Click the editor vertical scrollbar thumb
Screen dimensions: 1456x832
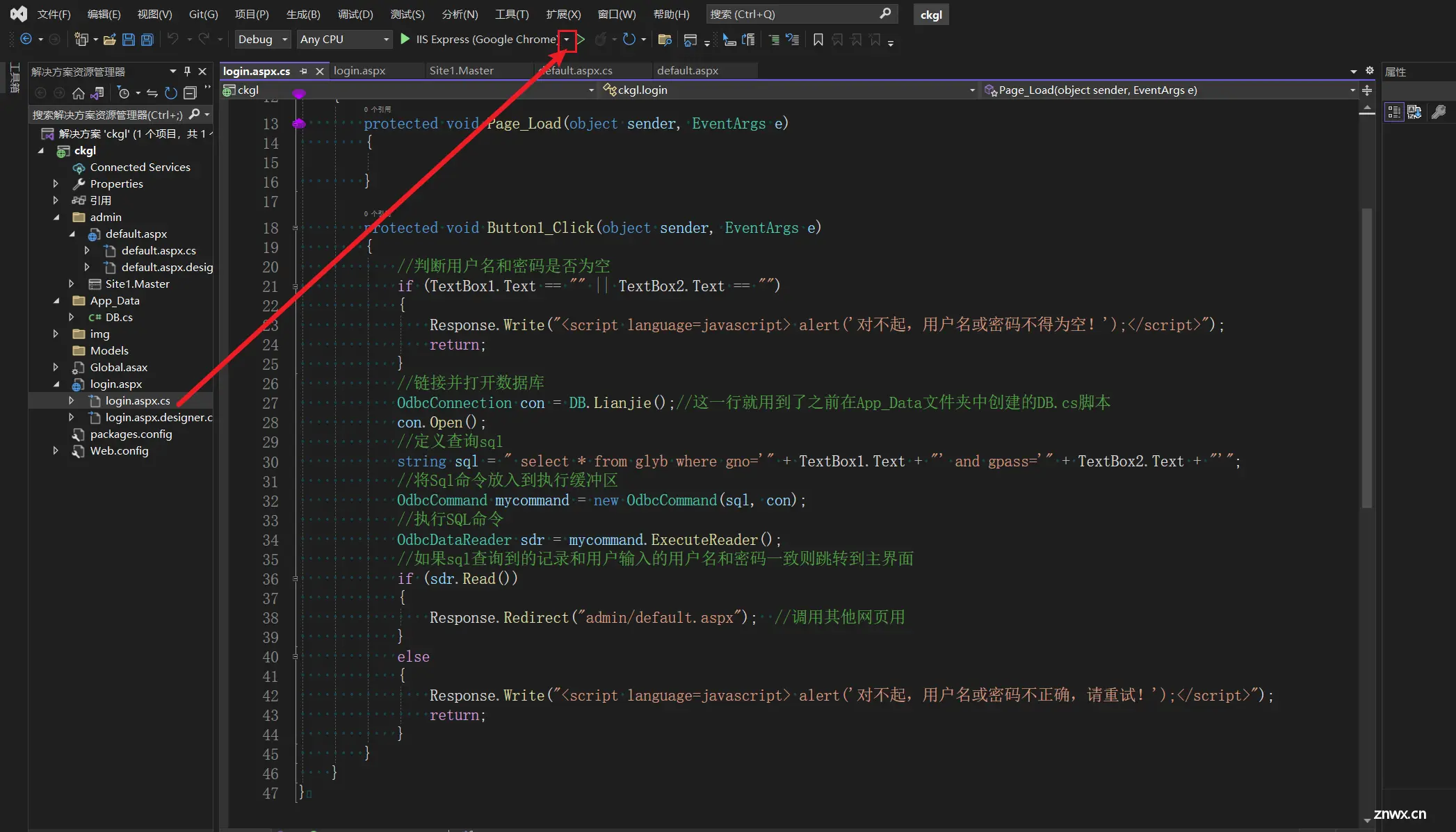click(1366, 358)
